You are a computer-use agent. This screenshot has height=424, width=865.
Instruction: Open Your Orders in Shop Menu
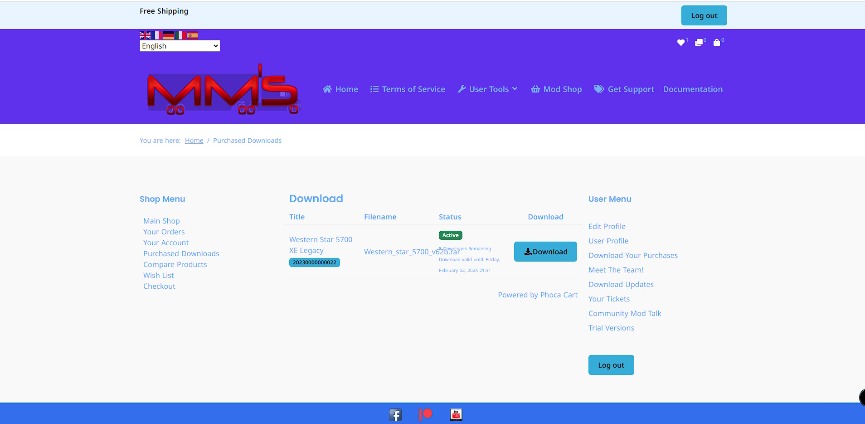click(164, 232)
